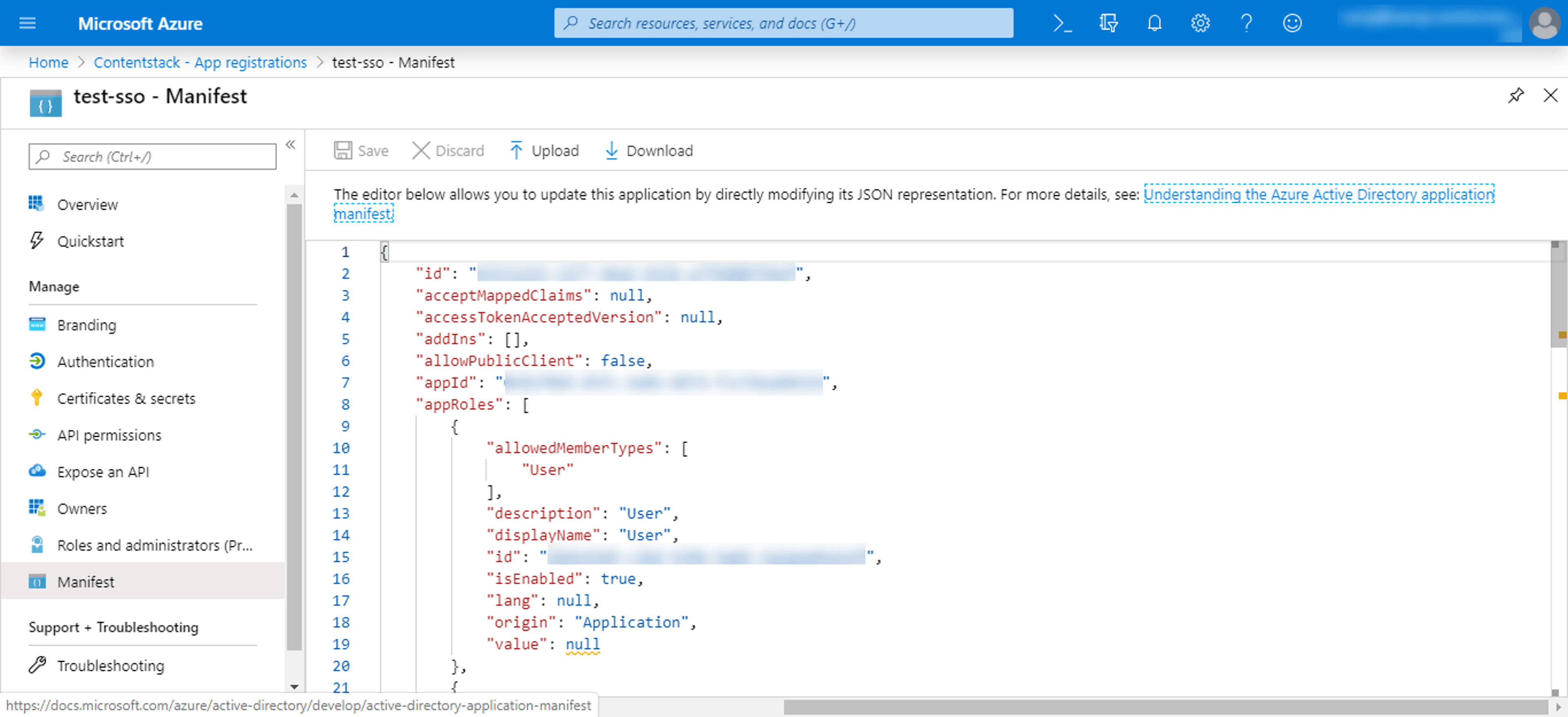This screenshot has width=1568, height=717.
Task: Click the Download manifest button
Action: pos(648,150)
